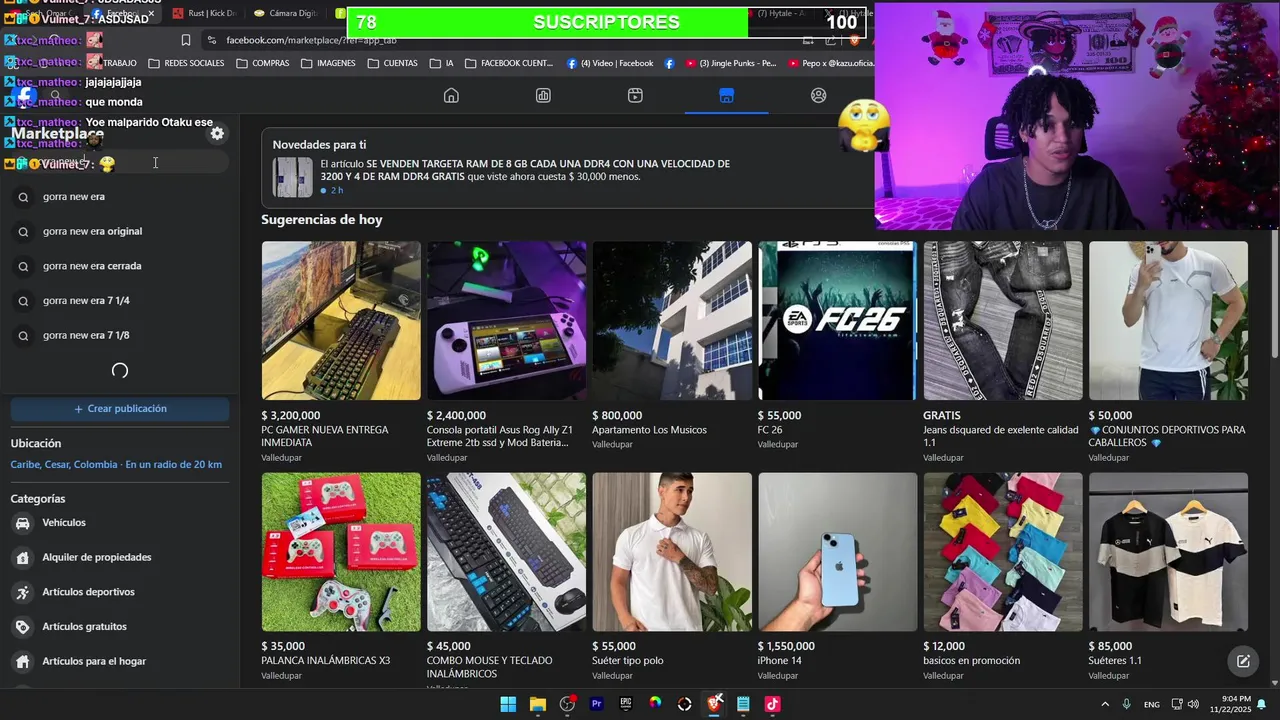Open iPhone 14 listing thumbnail

[837, 552]
